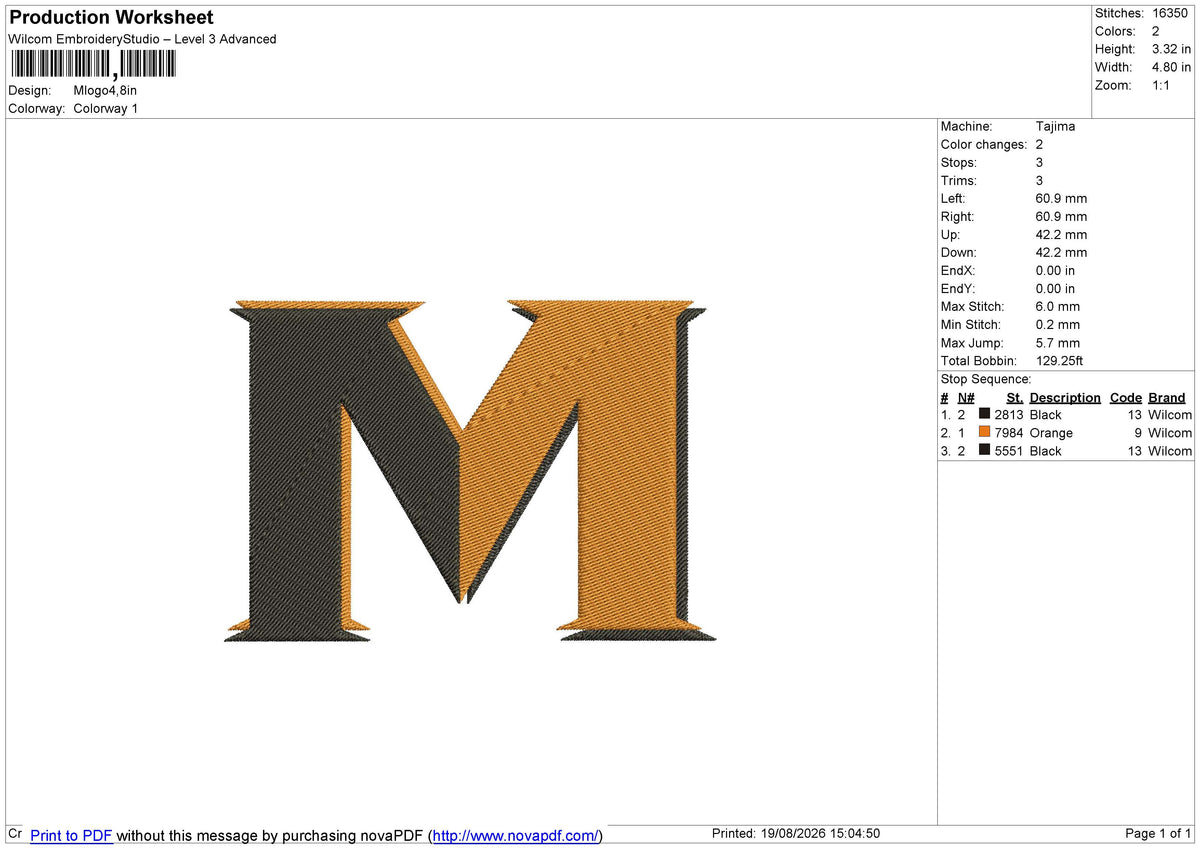Select the Zoom value 1:1
This screenshot has height=848, width=1200.
[1161, 85]
